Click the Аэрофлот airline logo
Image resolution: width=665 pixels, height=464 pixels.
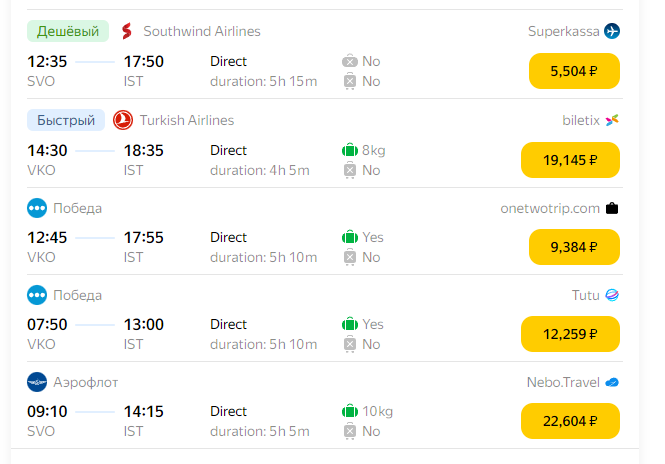click(x=37, y=382)
